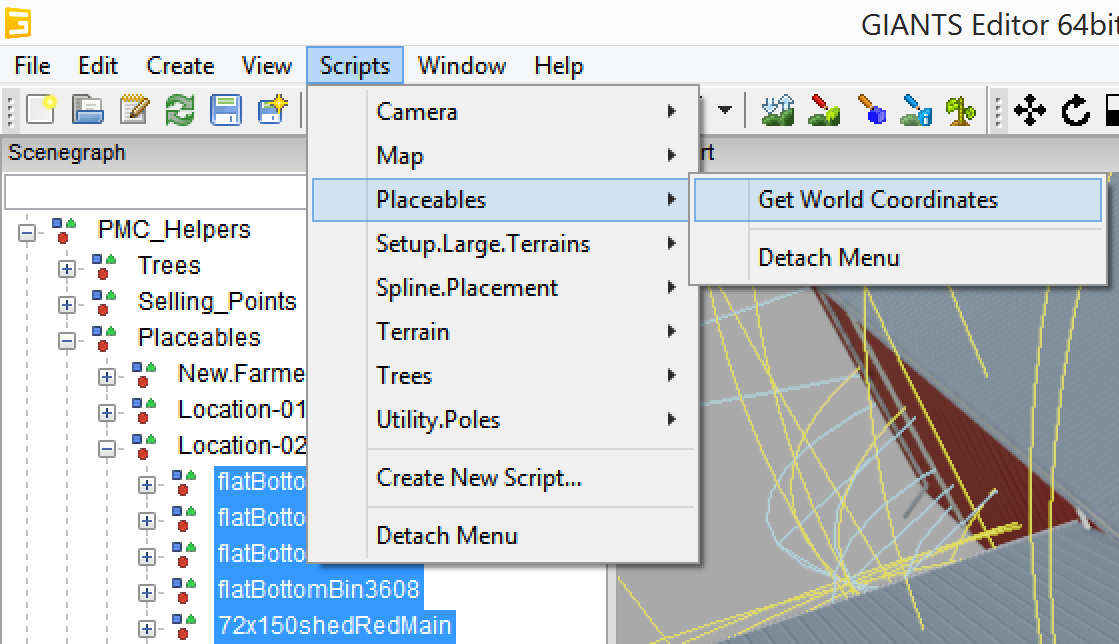Viewport: 1119px width, 644px height.
Task: Open the Terrain submenu in Scripts
Action: [x=504, y=332]
